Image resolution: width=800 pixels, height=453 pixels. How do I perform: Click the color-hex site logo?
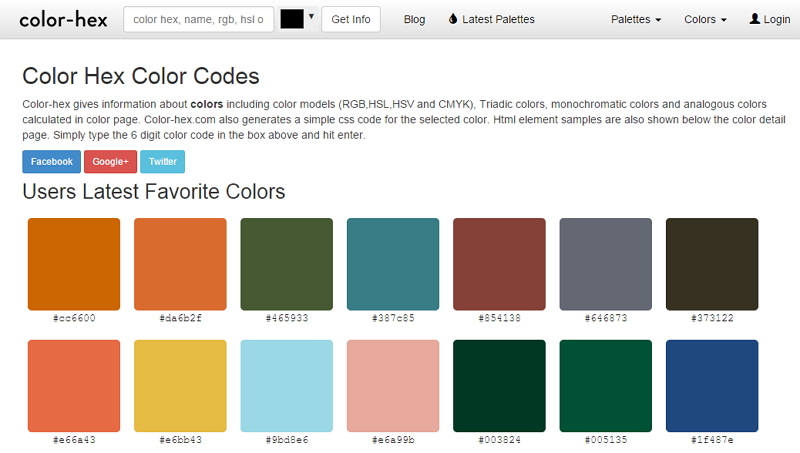click(x=62, y=19)
